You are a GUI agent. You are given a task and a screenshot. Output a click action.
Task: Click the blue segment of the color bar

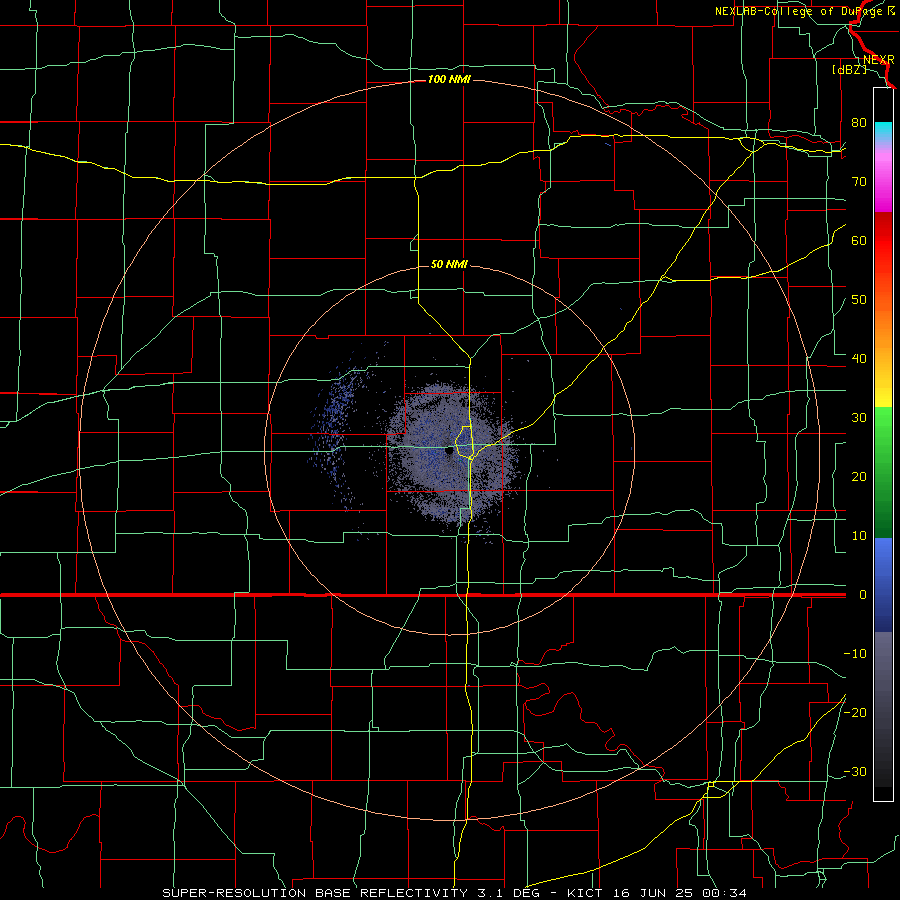coord(883,583)
